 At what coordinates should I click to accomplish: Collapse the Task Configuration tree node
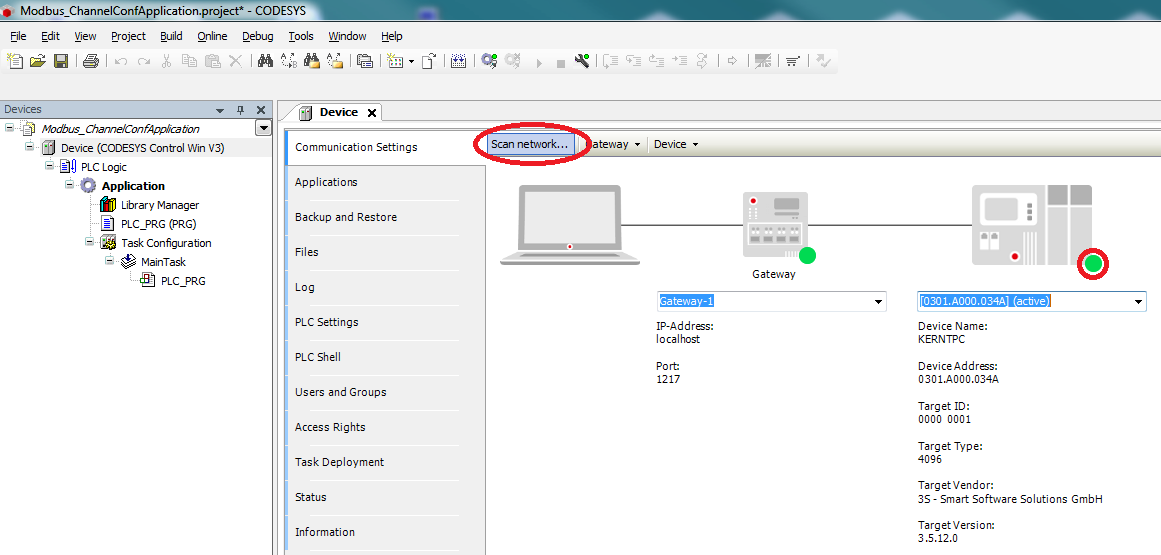90,243
